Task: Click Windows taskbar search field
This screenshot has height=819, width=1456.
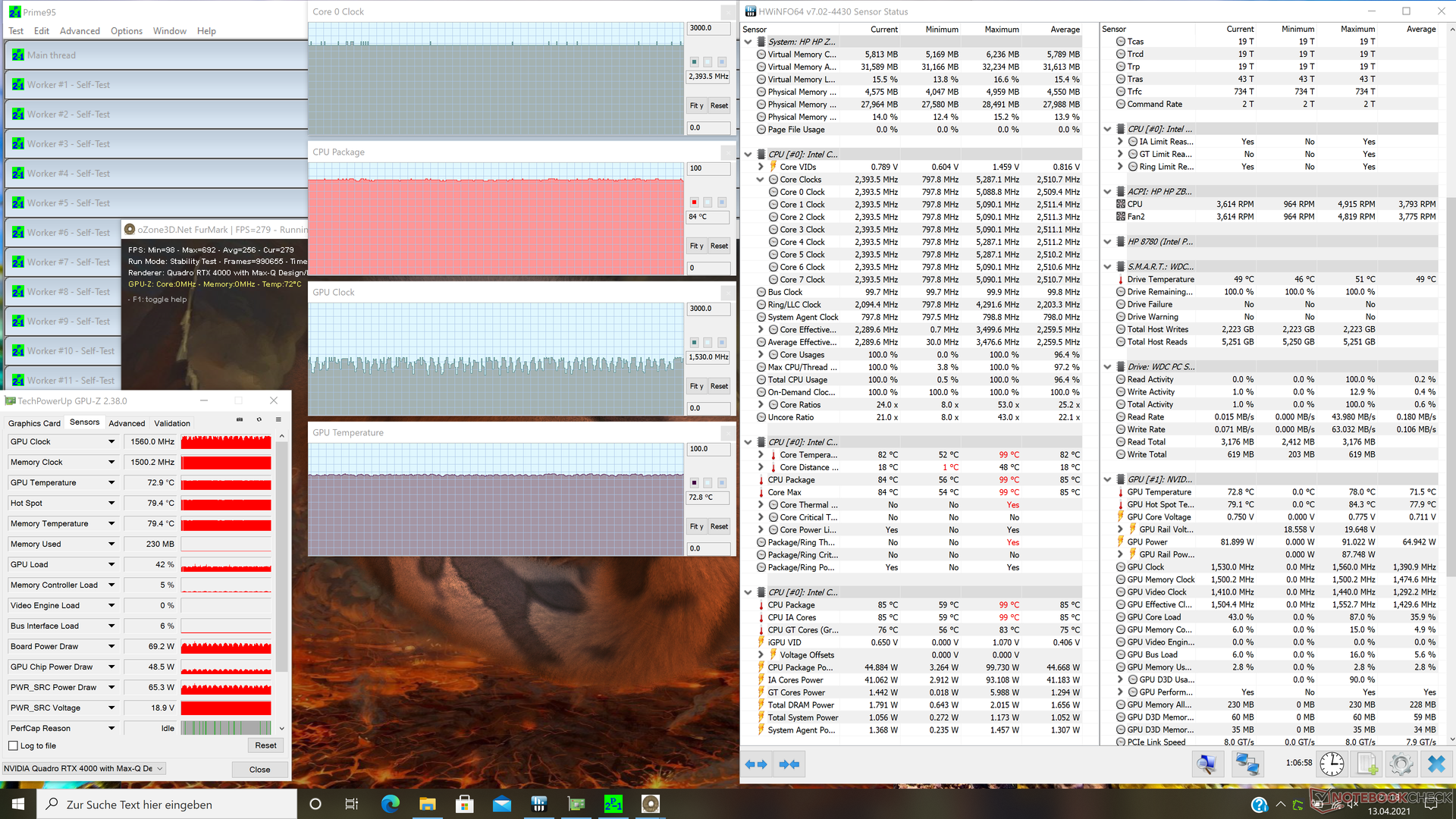Action: click(x=167, y=805)
